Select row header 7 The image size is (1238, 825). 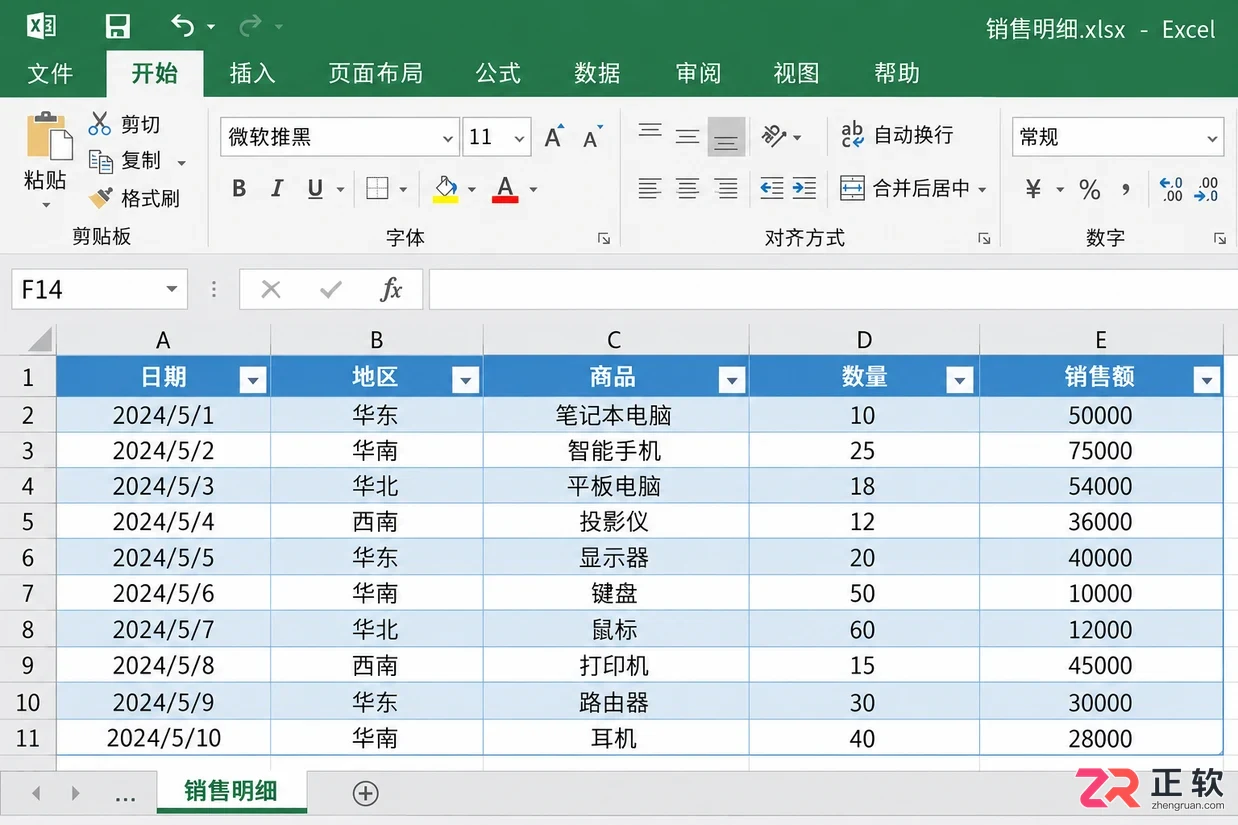pyautogui.click(x=28, y=594)
